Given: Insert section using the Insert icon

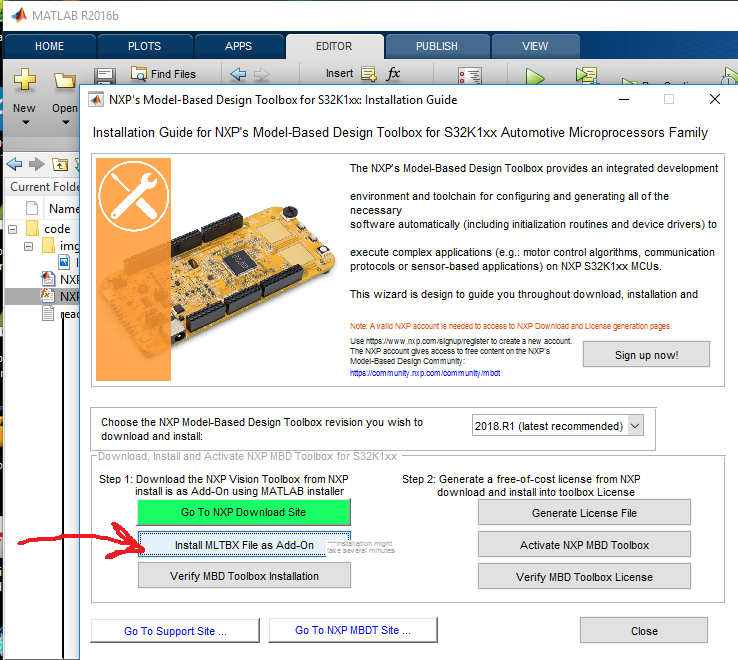Looking at the screenshot, I should [x=369, y=74].
